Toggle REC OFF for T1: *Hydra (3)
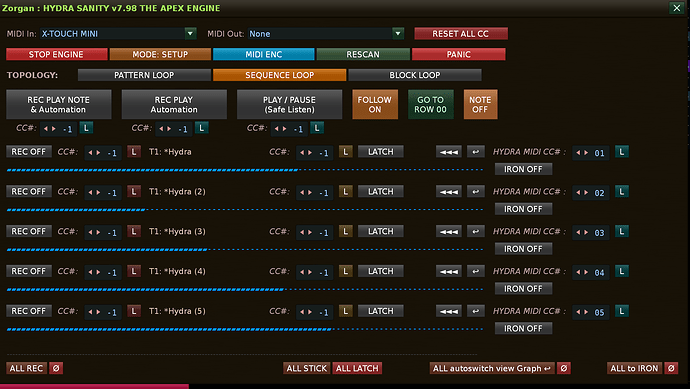Screen dimensions: 690x389 point(29,231)
